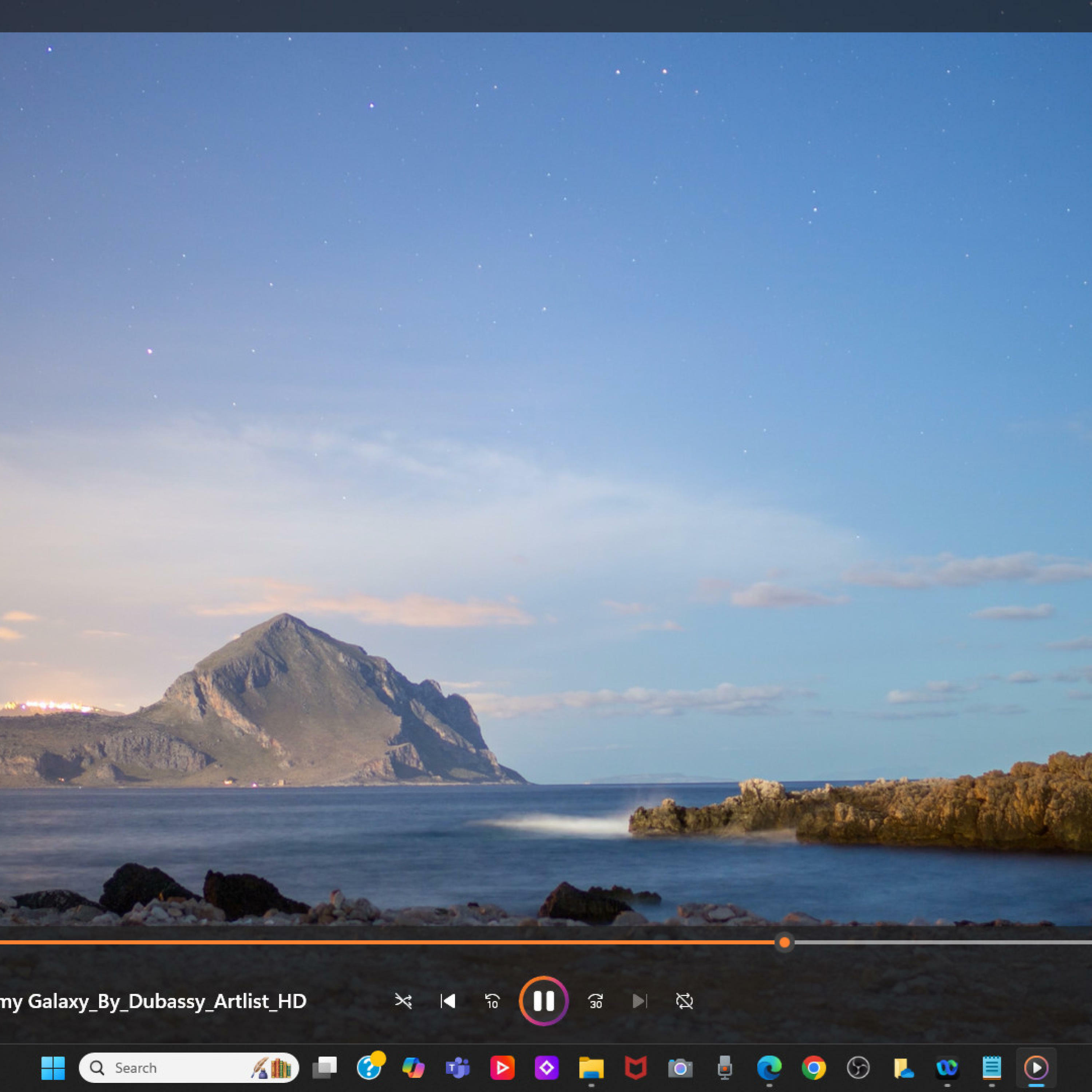
Task: Open Task View from the taskbar
Action: (324, 1068)
